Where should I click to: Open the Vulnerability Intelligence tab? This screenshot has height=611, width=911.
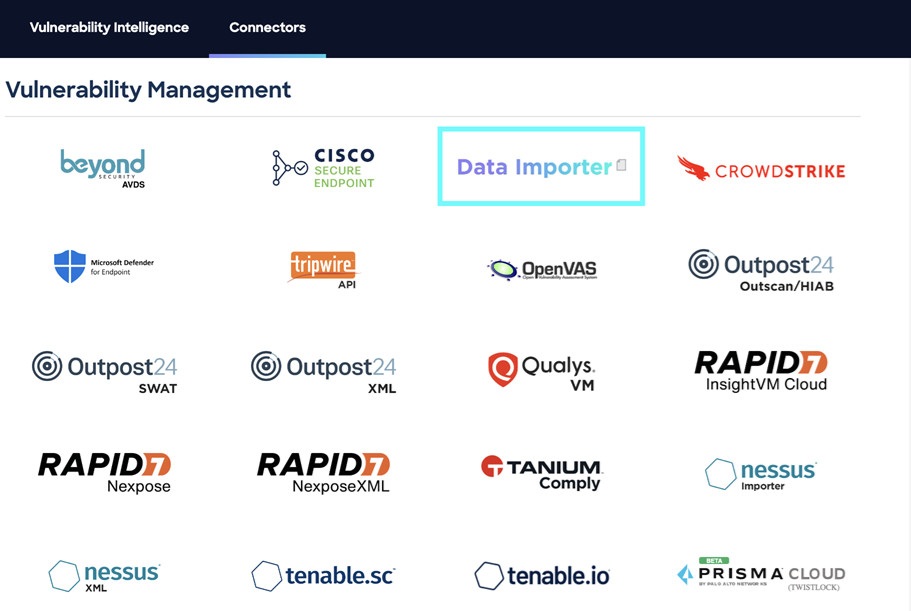[109, 27]
